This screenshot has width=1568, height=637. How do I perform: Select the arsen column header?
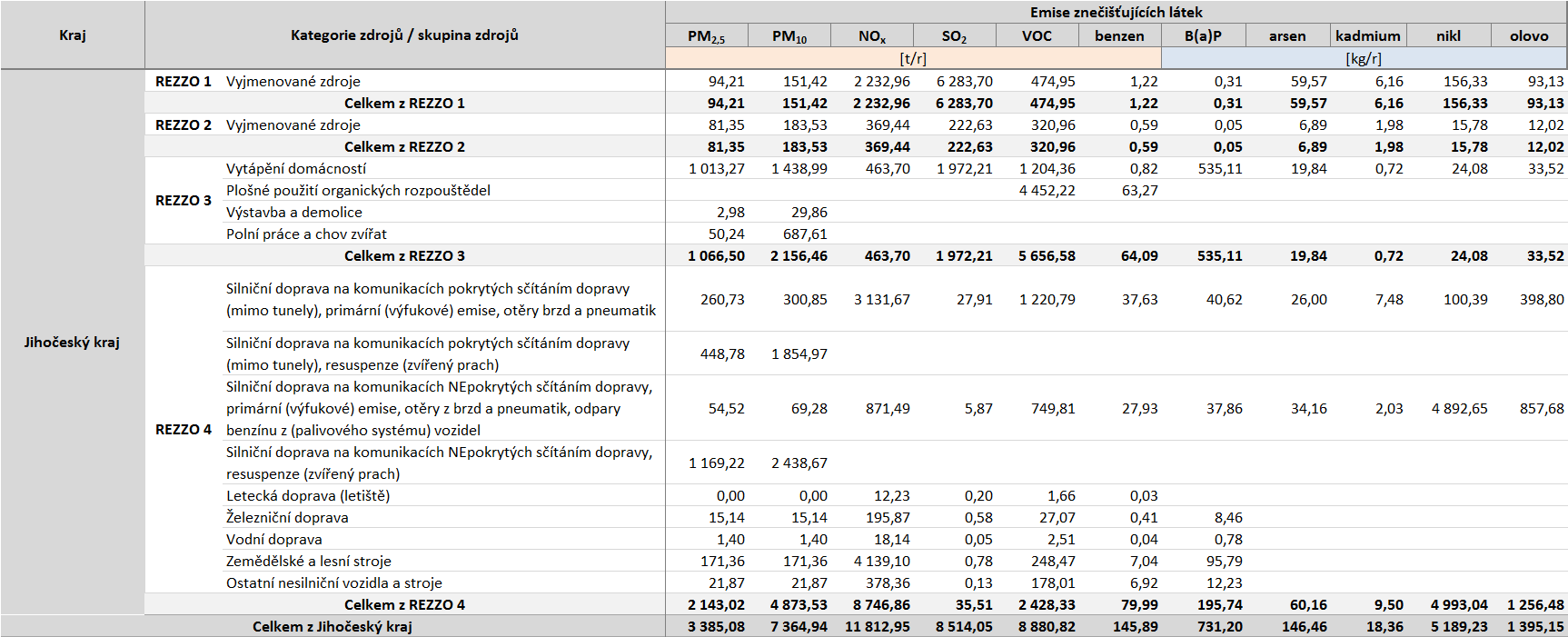tap(1287, 36)
